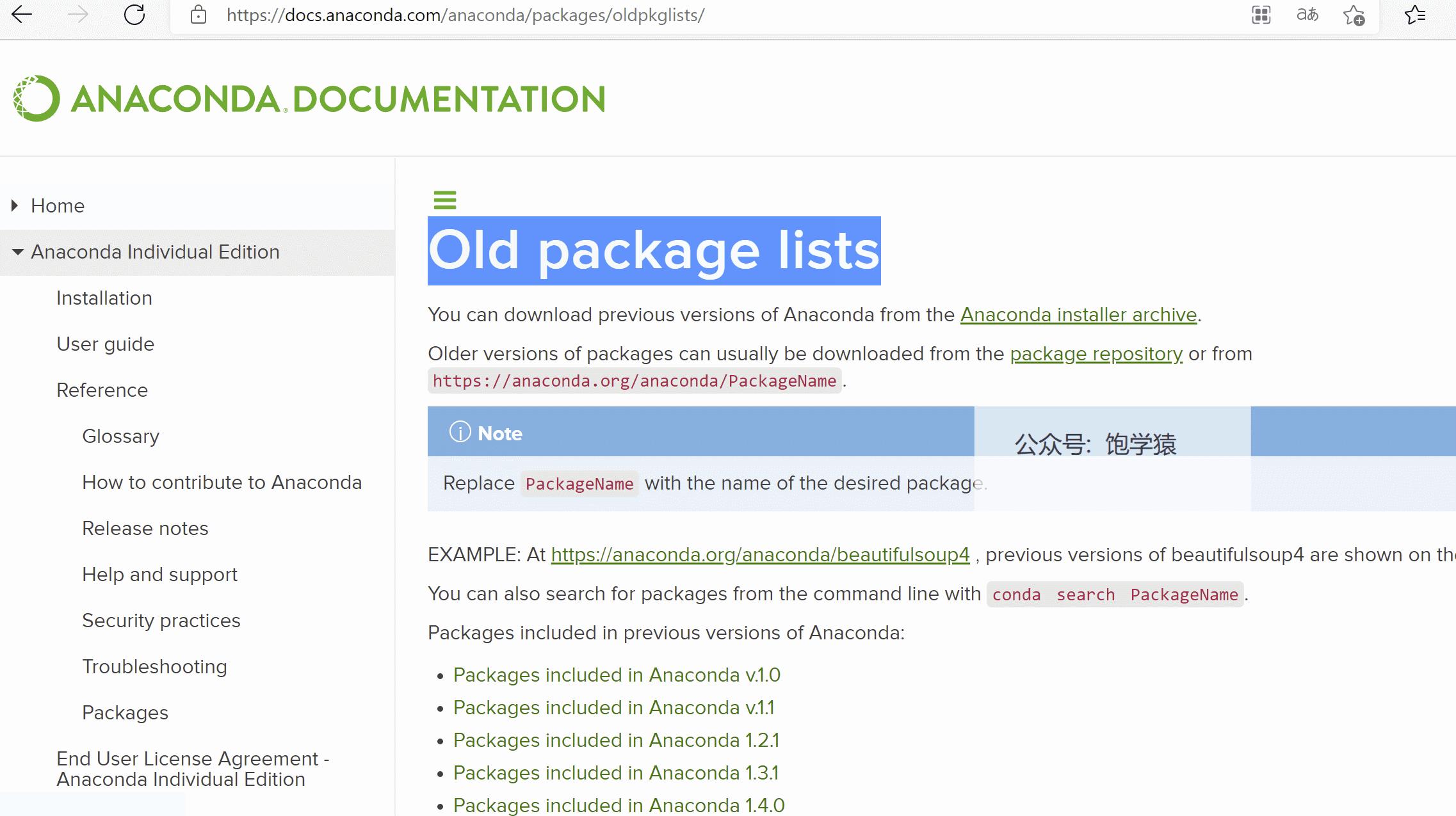Open Packages included in Anaconda 1.2.1

[616, 740]
